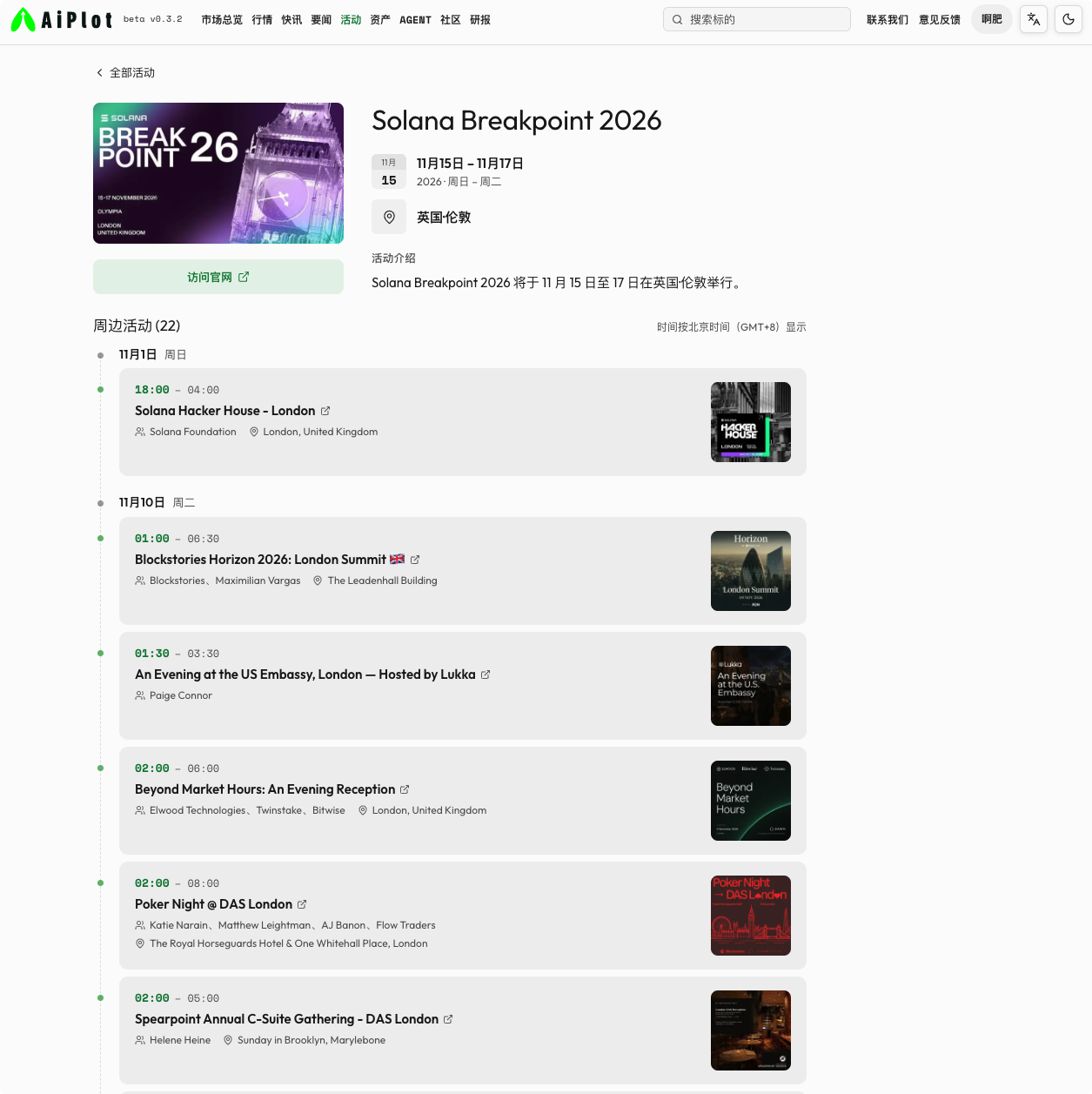Open the 研报 page
Viewport: 1092px width, 1094px height.
(480, 20)
